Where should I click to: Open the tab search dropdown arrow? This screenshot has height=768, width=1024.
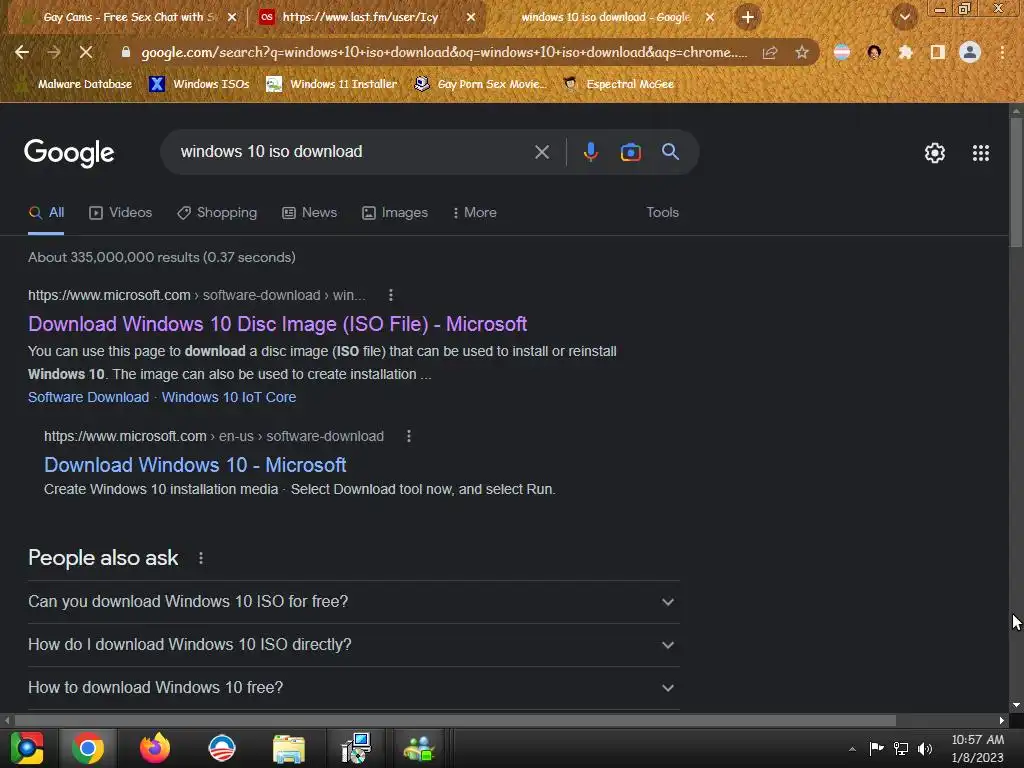point(905,17)
